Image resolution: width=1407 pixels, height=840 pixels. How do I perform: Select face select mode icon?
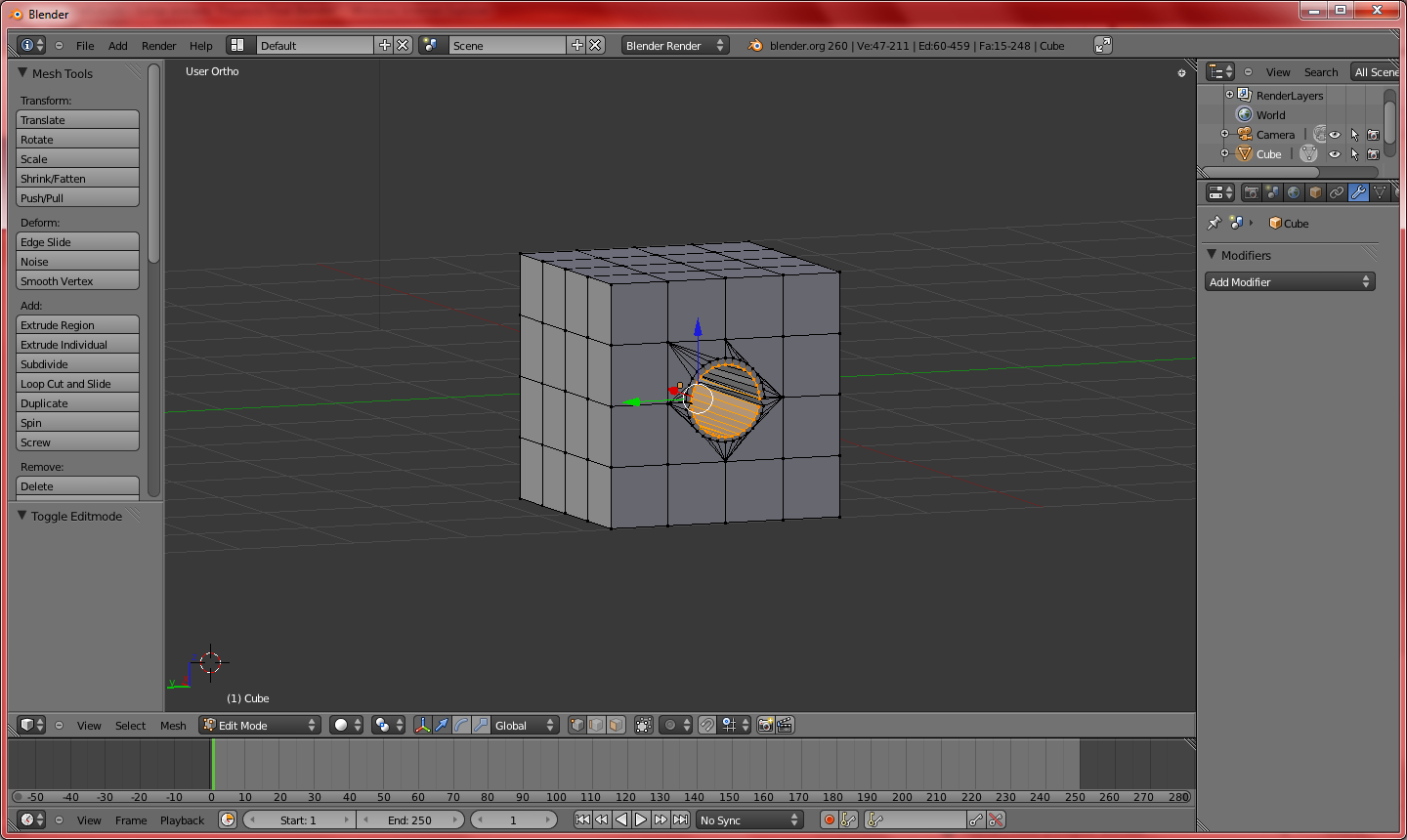pyautogui.click(x=616, y=725)
